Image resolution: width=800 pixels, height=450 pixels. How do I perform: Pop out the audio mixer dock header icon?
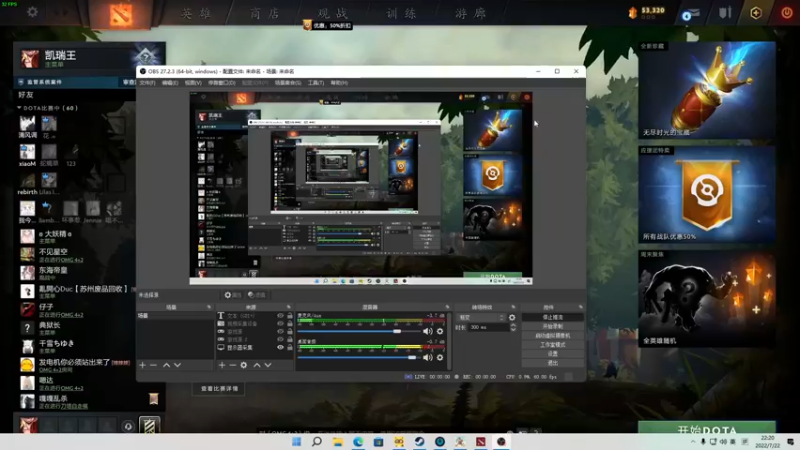coord(447,307)
